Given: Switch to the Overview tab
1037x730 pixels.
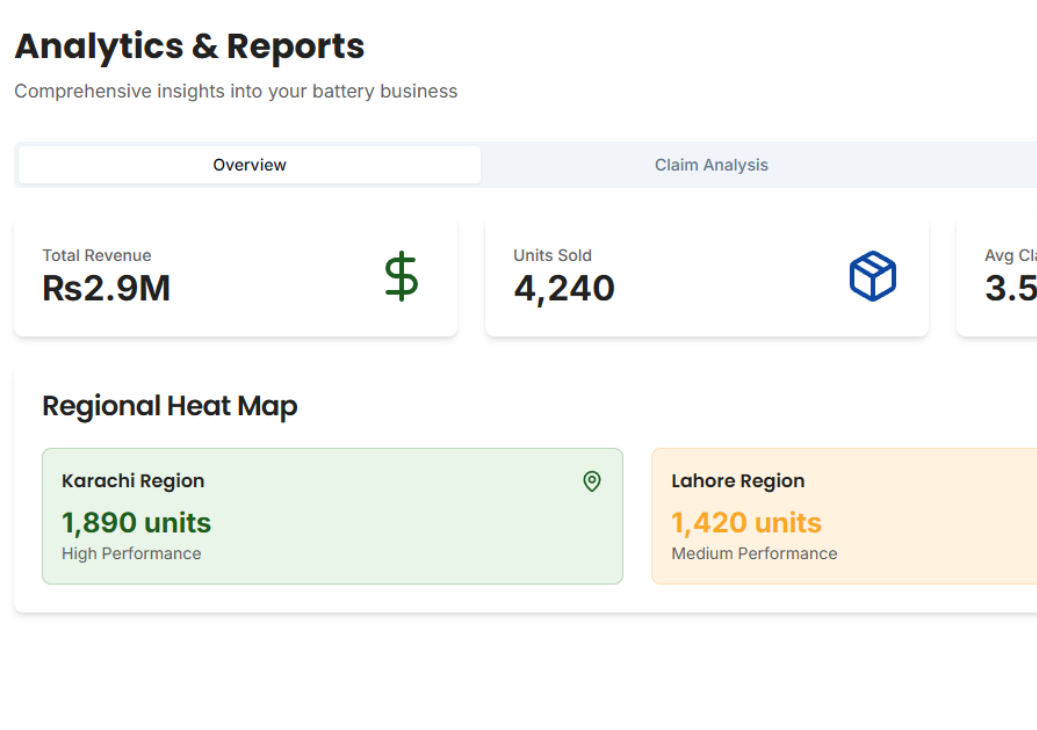Looking at the screenshot, I should click(x=249, y=165).
